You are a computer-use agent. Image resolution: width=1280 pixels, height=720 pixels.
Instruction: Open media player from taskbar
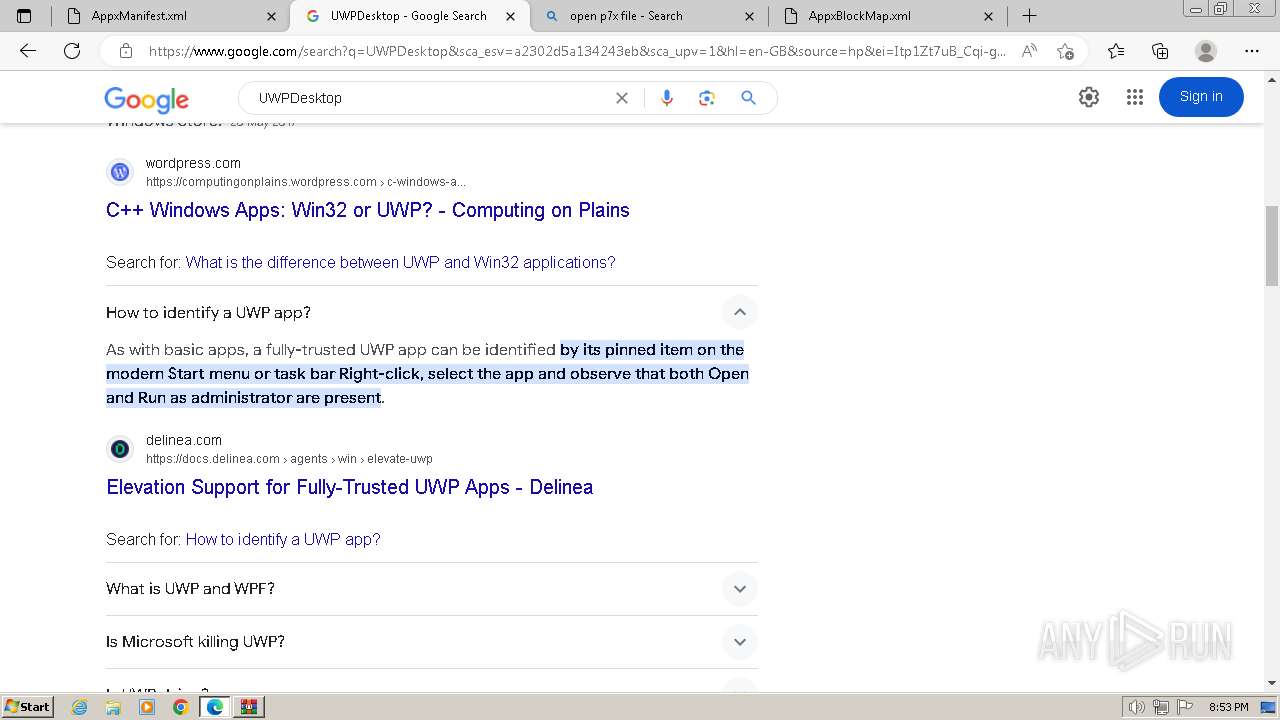147,707
